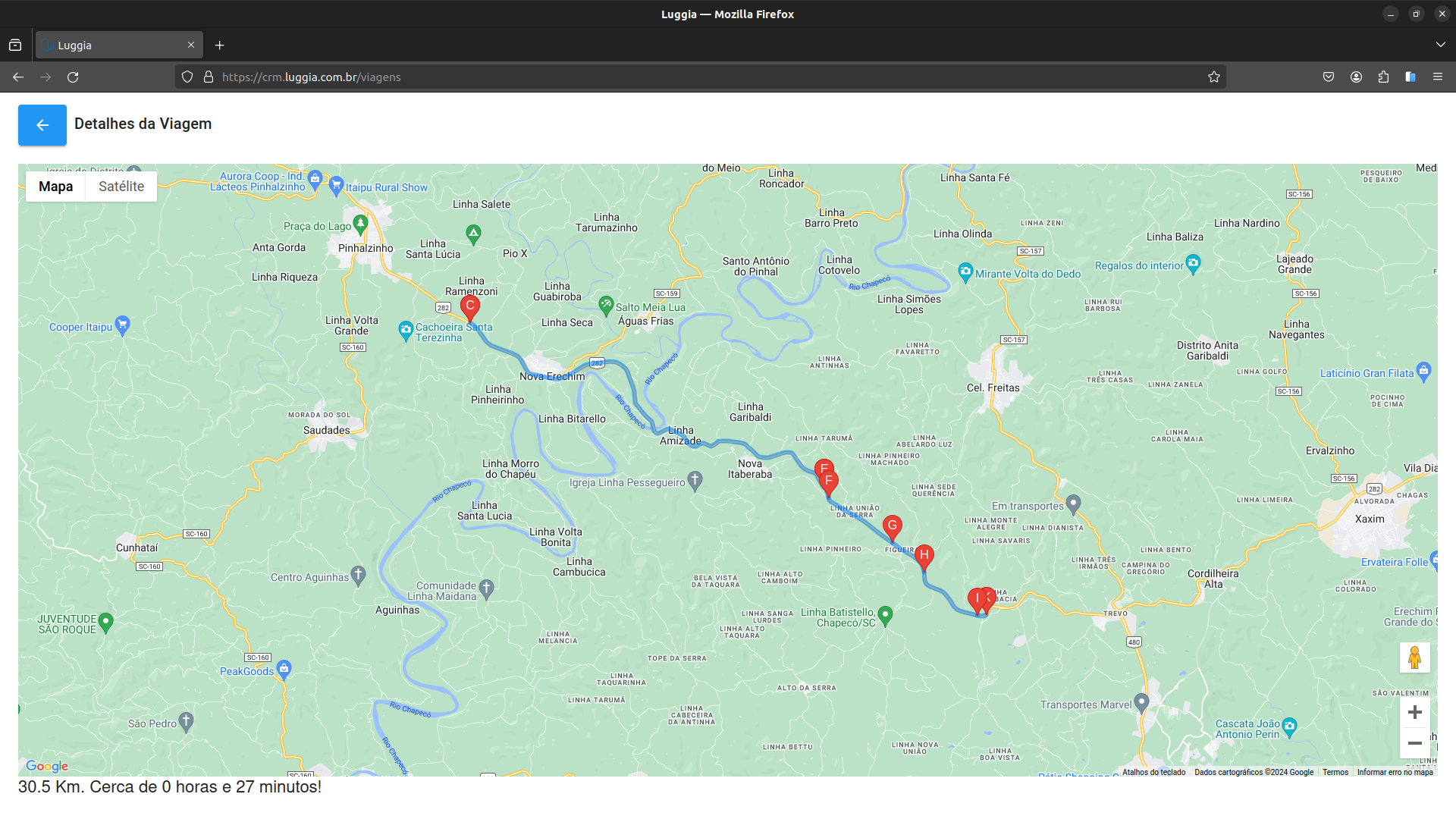Expand the list all tabs dropdown
The image size is (1456, 819).
coord(1440,45)
